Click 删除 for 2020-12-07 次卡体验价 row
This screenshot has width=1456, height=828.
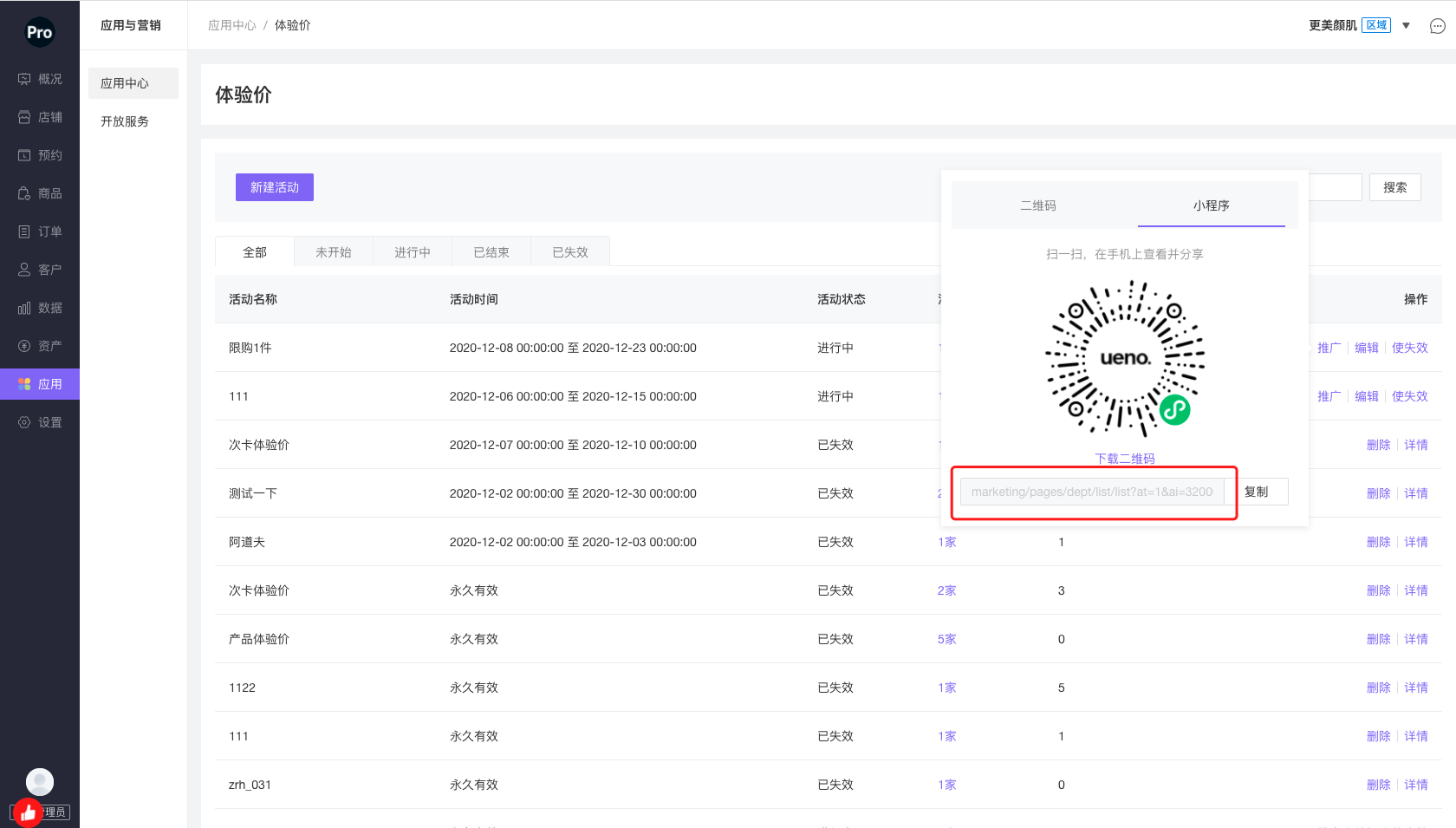(1379, 445)
